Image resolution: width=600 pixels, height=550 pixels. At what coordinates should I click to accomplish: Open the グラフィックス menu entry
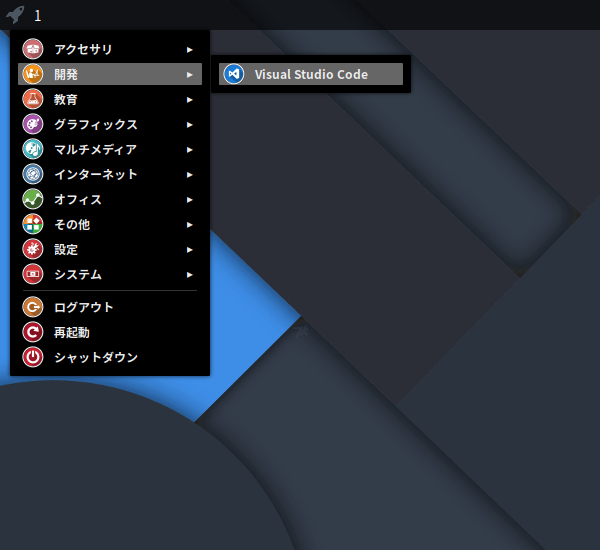pos(110,124)
